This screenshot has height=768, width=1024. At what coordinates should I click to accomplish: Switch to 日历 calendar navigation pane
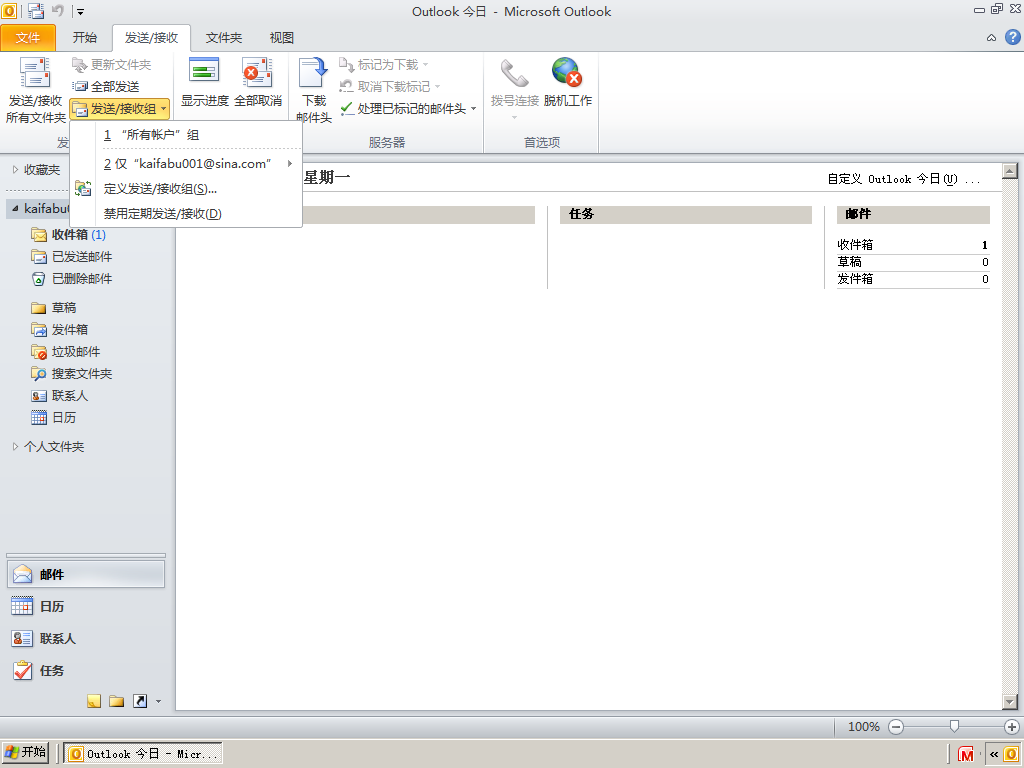86,607
